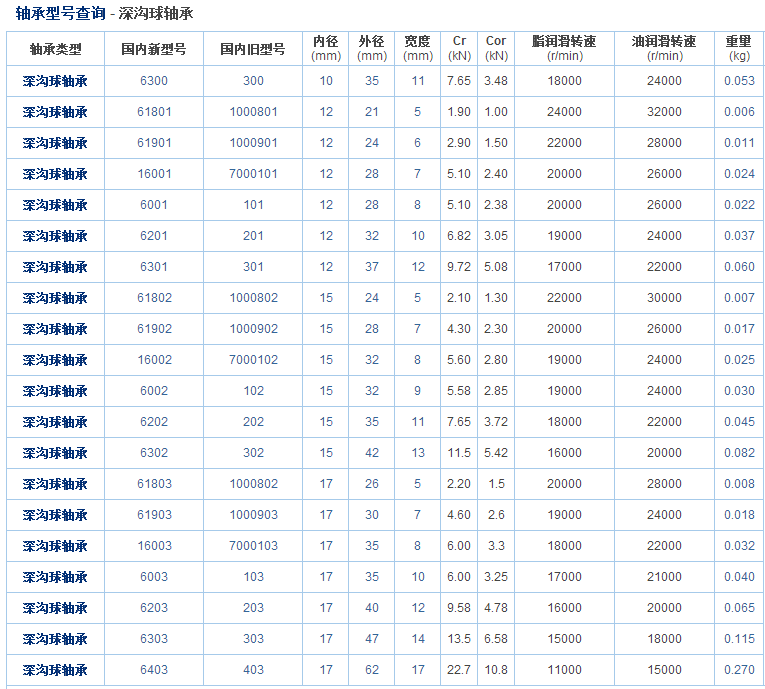Open the 深沟球轴承 link in row 6300
This screenshot has height=689, width=765.
[x=55, y=81]
